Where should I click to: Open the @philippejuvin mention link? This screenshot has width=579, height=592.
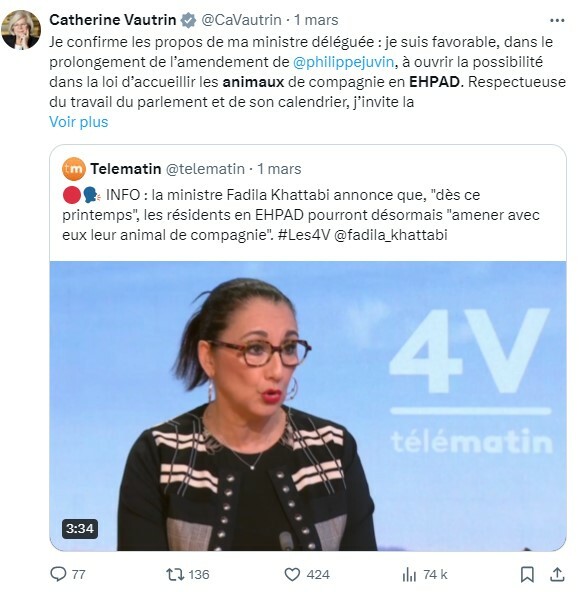pyautogui.click(x=343, y=62)
